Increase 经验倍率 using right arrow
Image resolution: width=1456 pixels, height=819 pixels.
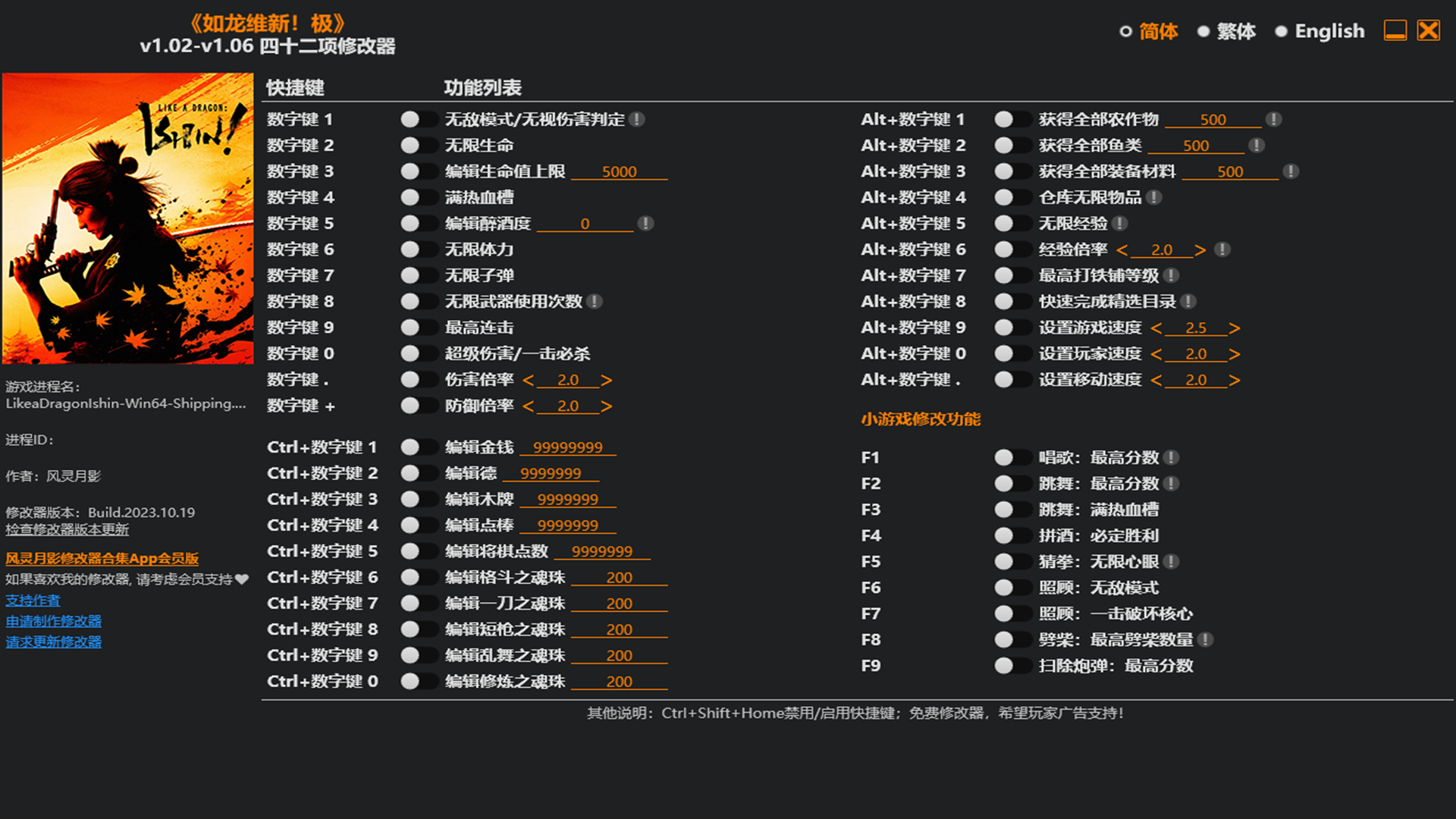(1200, 250)
